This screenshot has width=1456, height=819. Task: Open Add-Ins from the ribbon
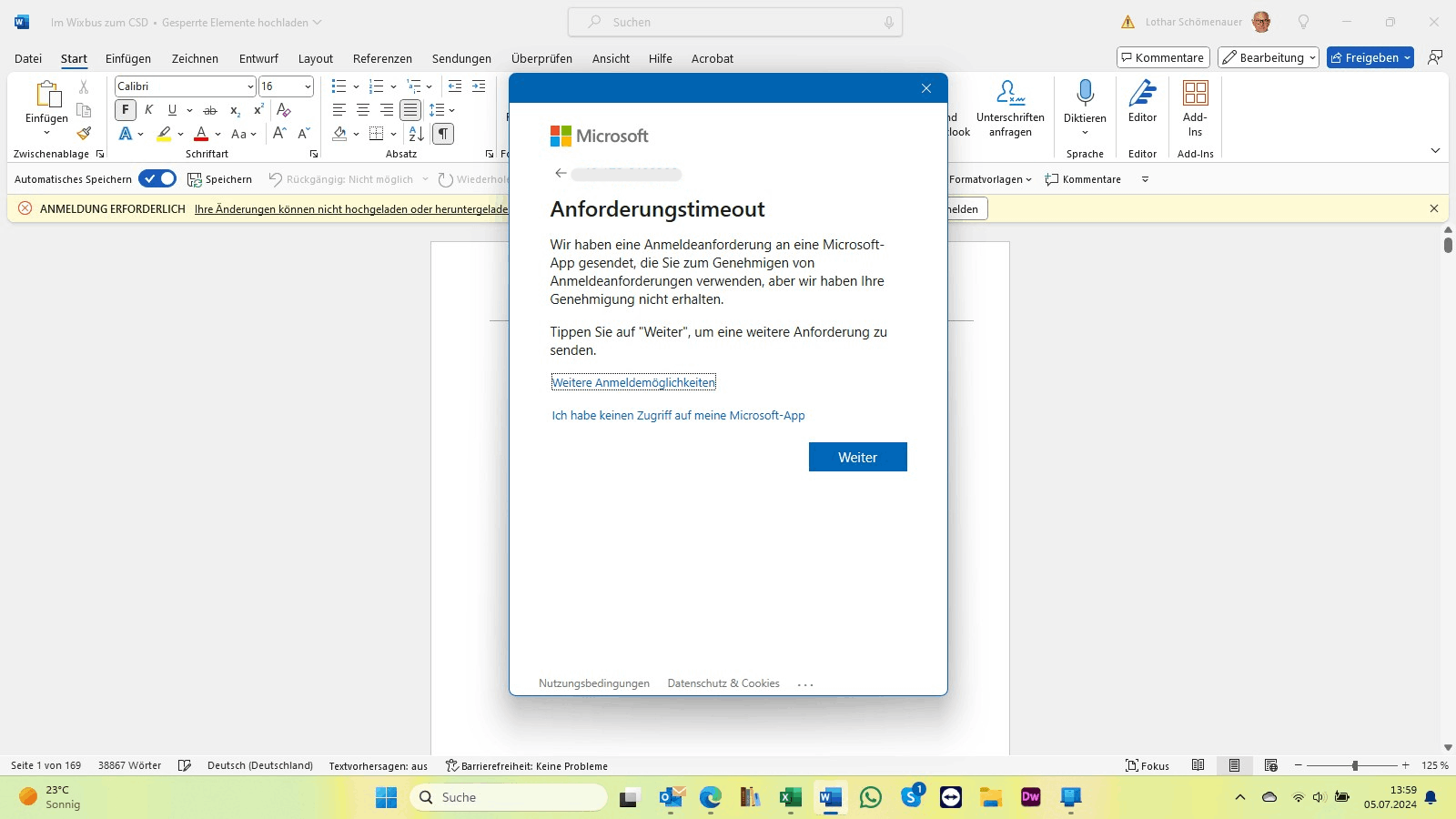point(1195,108)
